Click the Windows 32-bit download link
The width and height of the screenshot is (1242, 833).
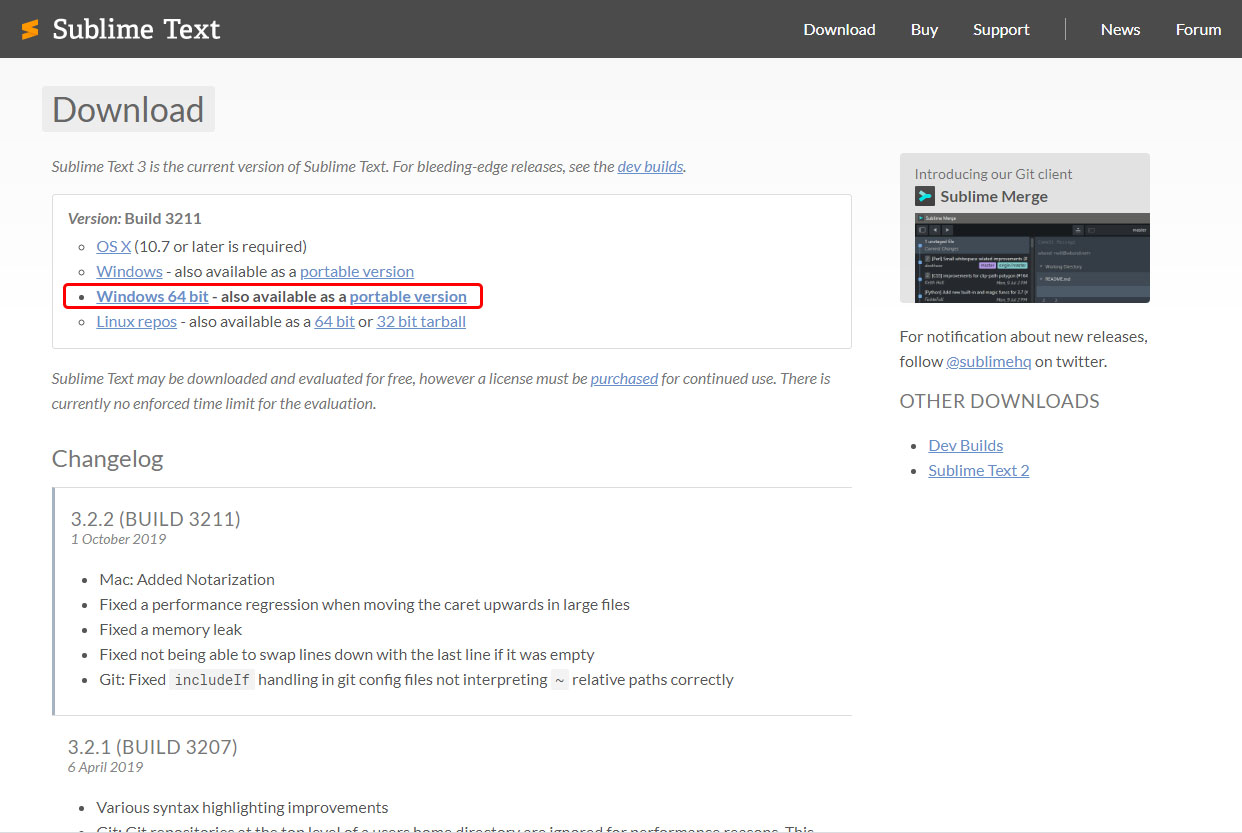129,271
